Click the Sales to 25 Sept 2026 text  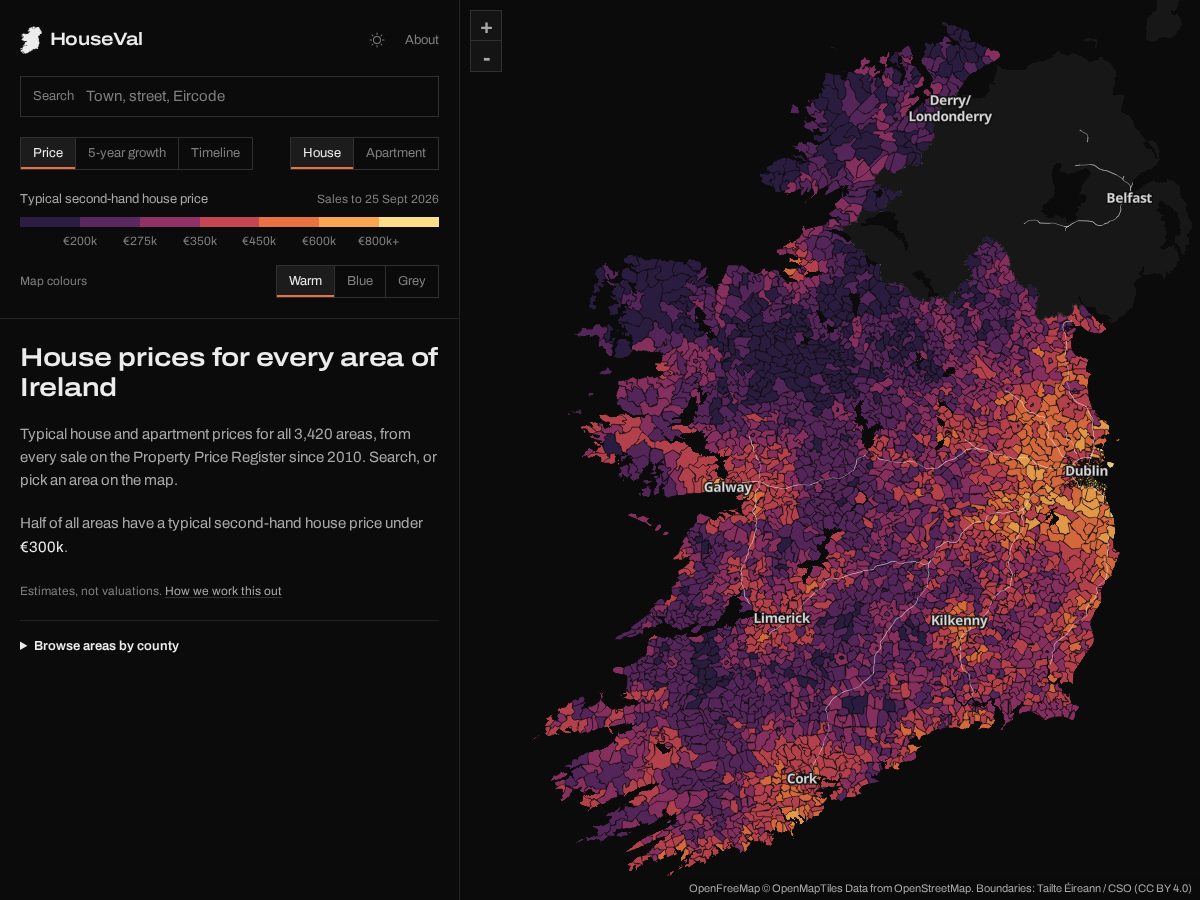[x=378, y=199]
